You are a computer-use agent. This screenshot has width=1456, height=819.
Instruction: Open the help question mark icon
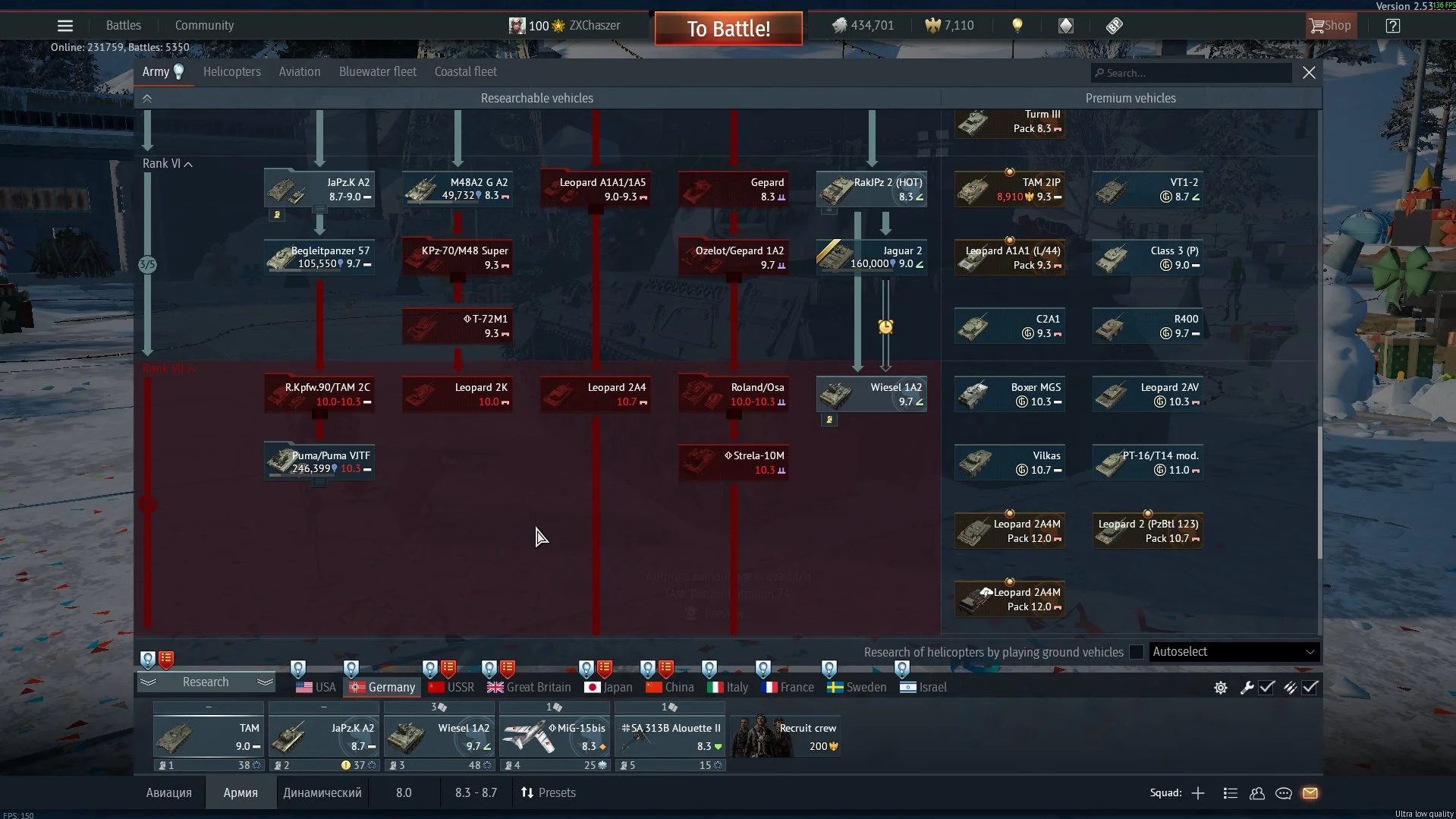pos(1392,26)
